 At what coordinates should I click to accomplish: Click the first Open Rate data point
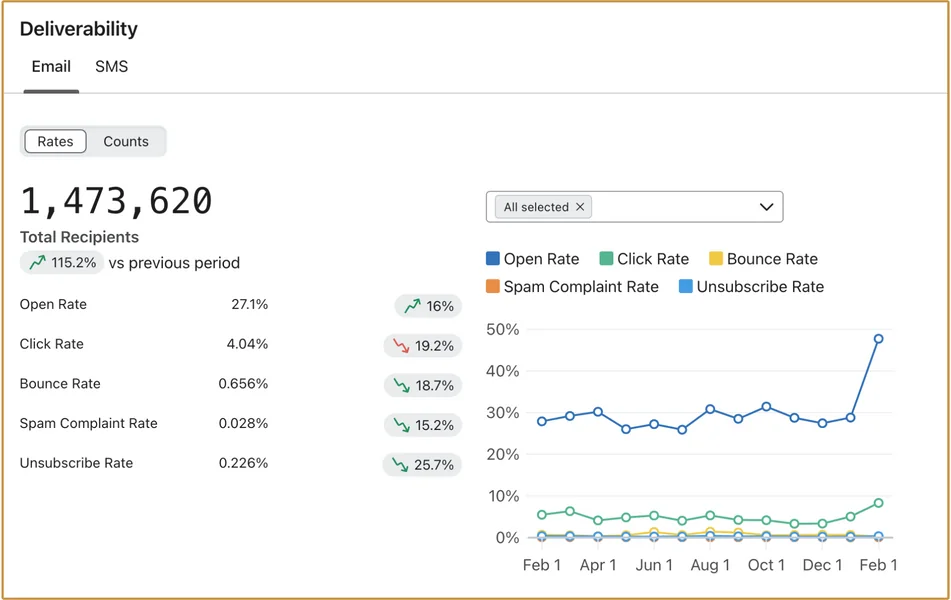pyautogui.click(x=542, y=421)
